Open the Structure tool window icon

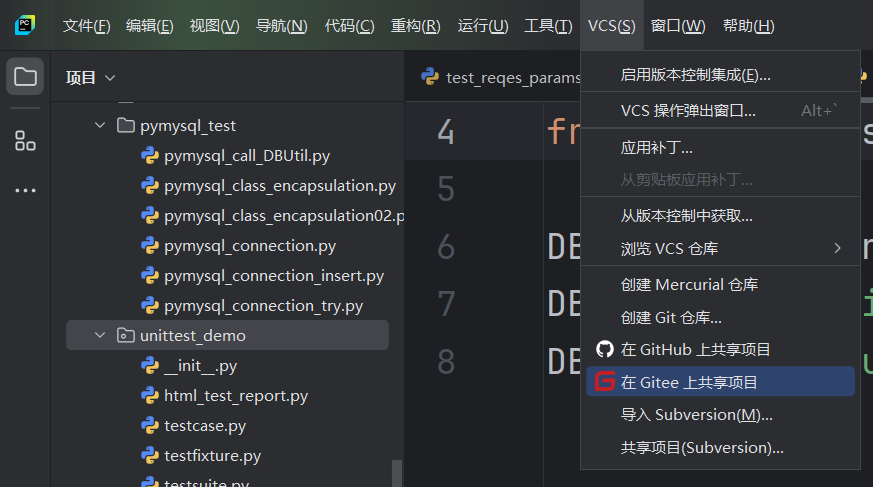click(25, 141)
